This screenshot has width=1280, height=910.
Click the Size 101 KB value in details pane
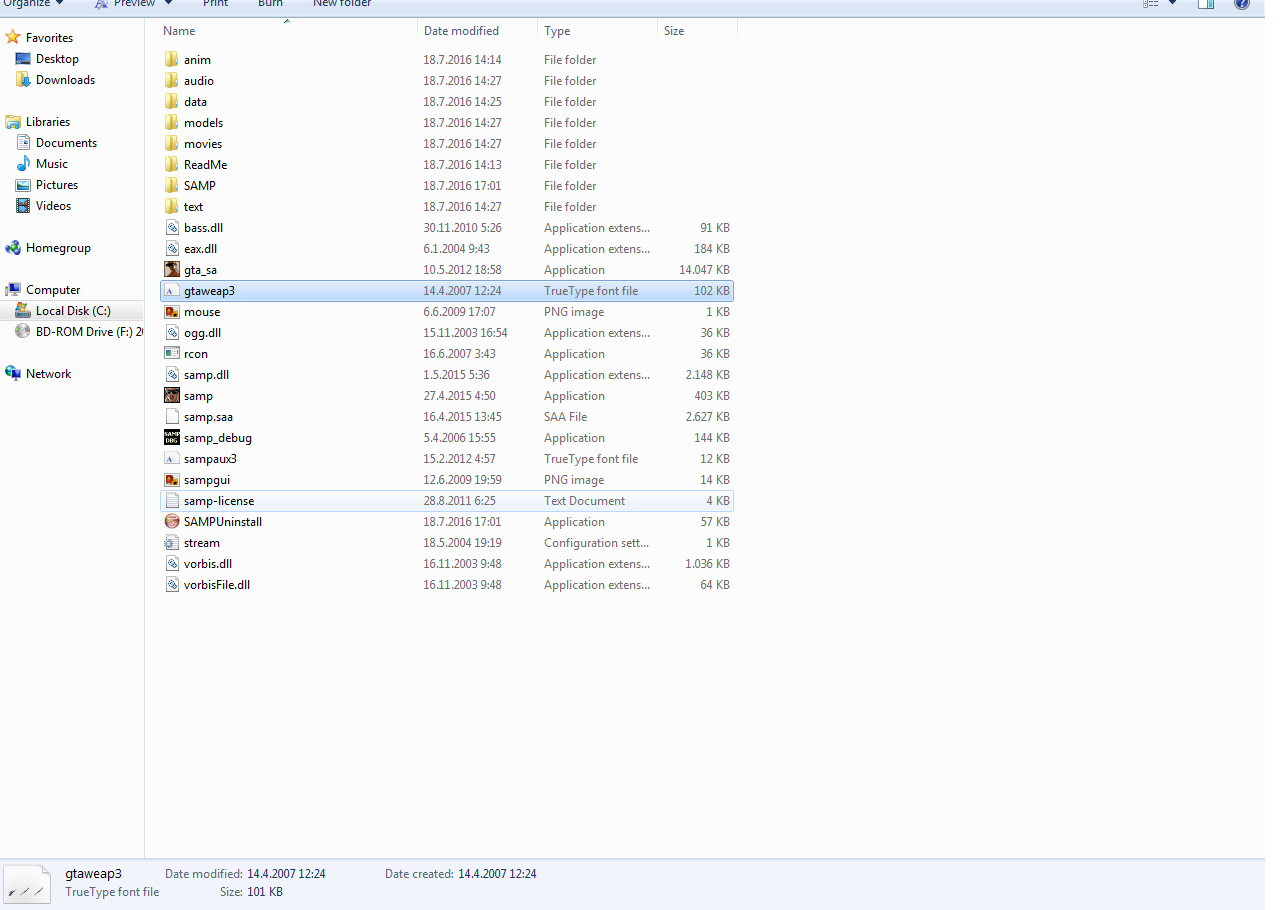[x=265, y=892]
